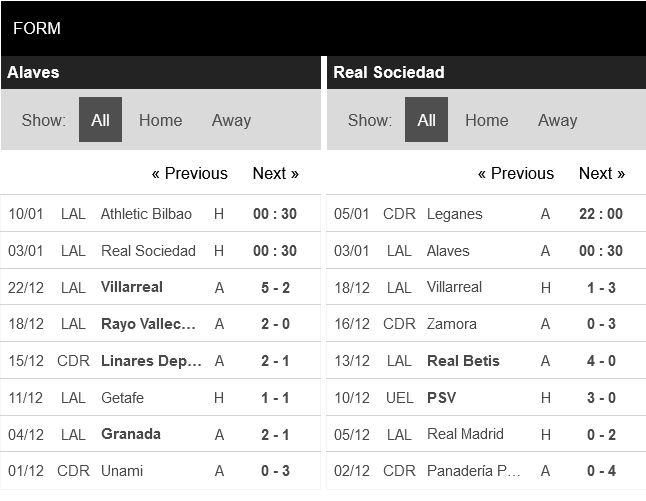Open Alaves away match against Villarreal
Viewport: 646px width, 501px height.
point(132,287)
